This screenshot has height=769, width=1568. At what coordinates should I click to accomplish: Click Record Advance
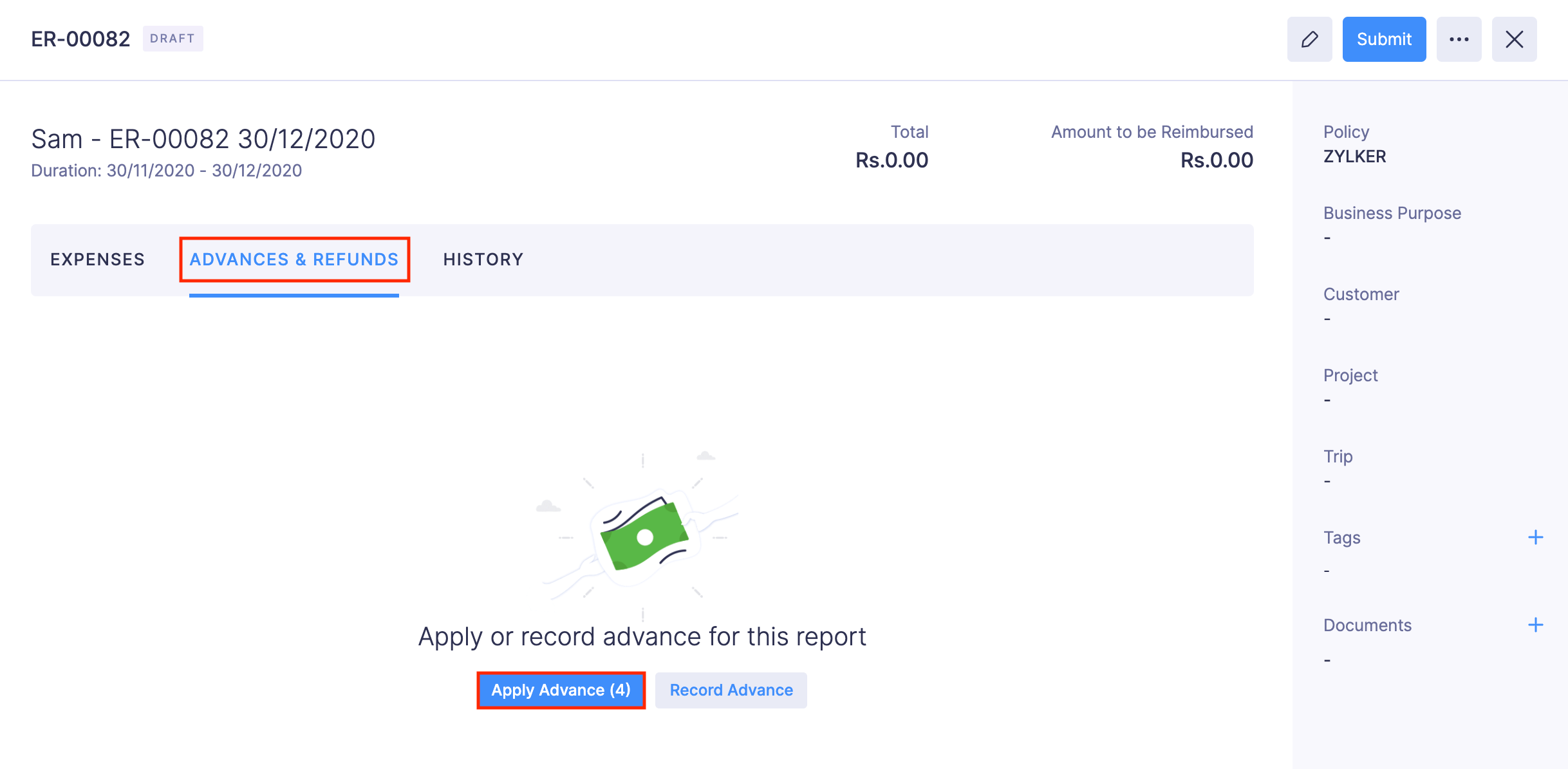click(x=730, y=690)
